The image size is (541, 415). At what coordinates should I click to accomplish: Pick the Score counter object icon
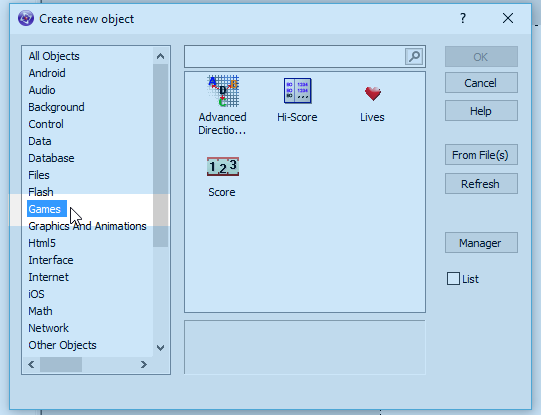223,167
